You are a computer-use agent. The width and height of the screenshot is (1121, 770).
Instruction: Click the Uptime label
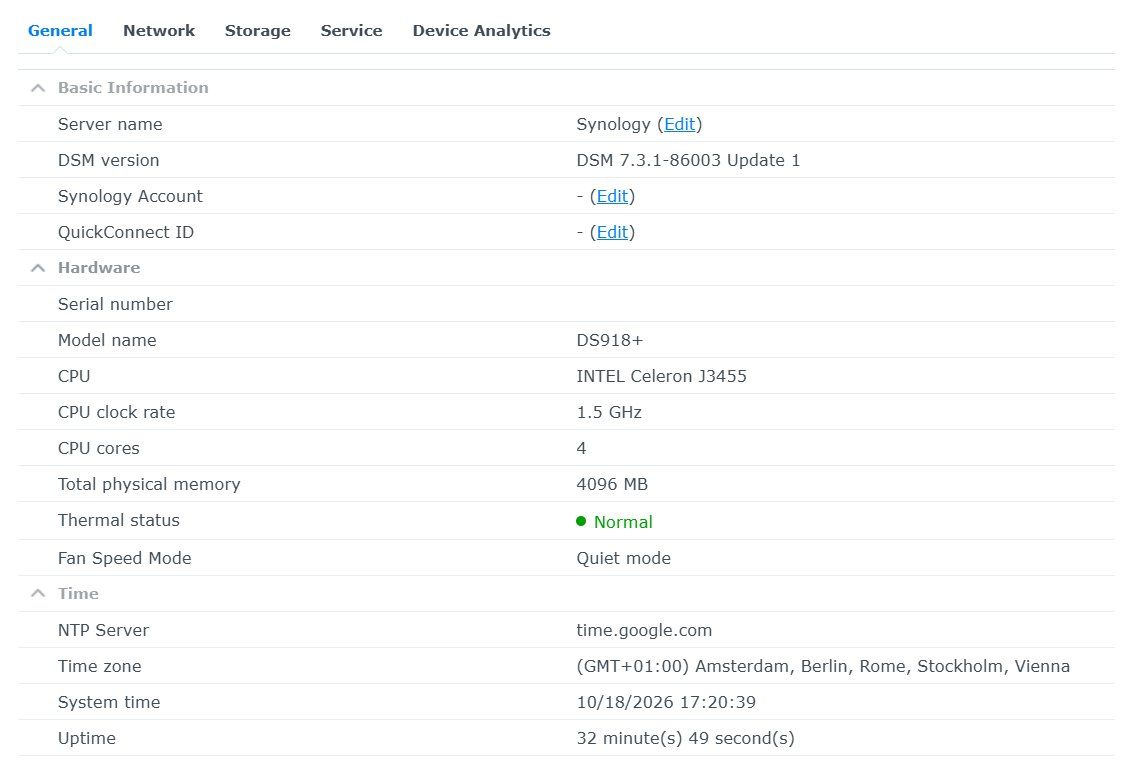pyautogui.click(x=87, y=739)
